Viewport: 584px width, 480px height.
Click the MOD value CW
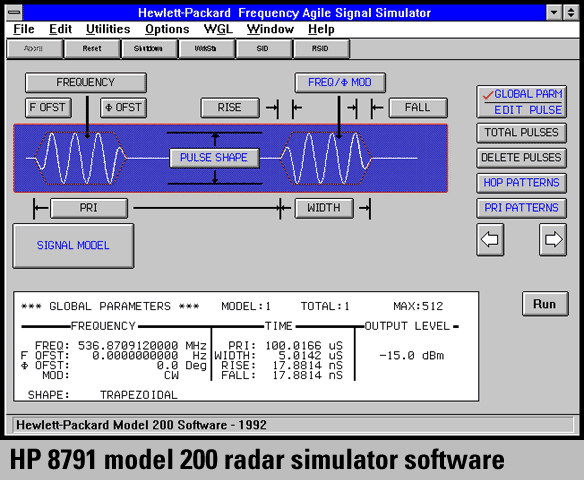tap(171, 375)
